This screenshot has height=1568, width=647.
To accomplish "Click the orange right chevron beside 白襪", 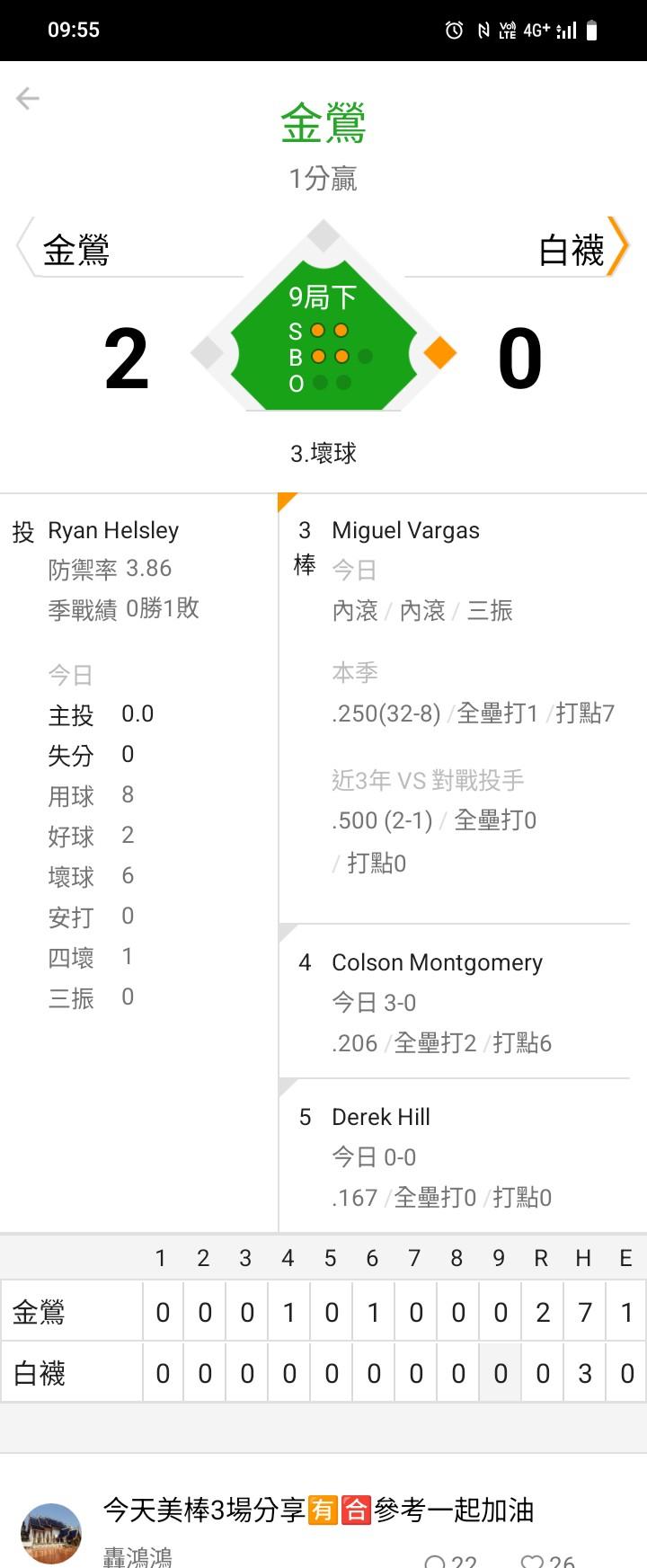I will (x=618, y=245).
